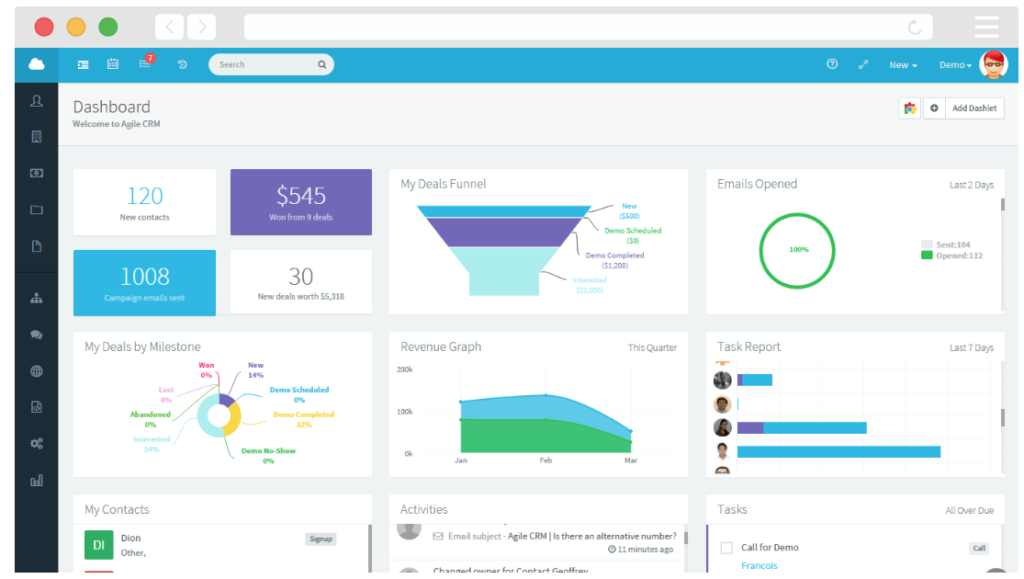1024x579 pixels.
Task: Open the calendar icon in top bar
Action: pyautogui.click(x=113, y=64)
